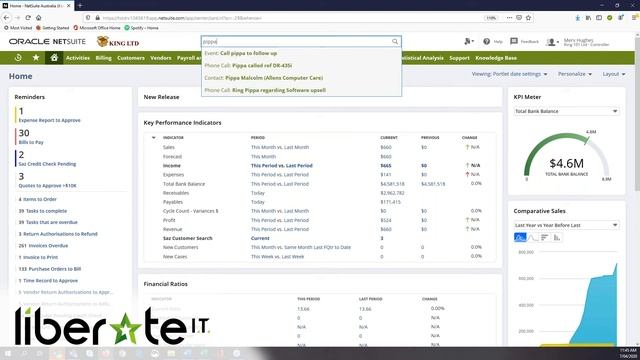Viewport: 640px width, 360px height.
Task: Open the Recent Records clock icon
Action: tap(18, 58)
